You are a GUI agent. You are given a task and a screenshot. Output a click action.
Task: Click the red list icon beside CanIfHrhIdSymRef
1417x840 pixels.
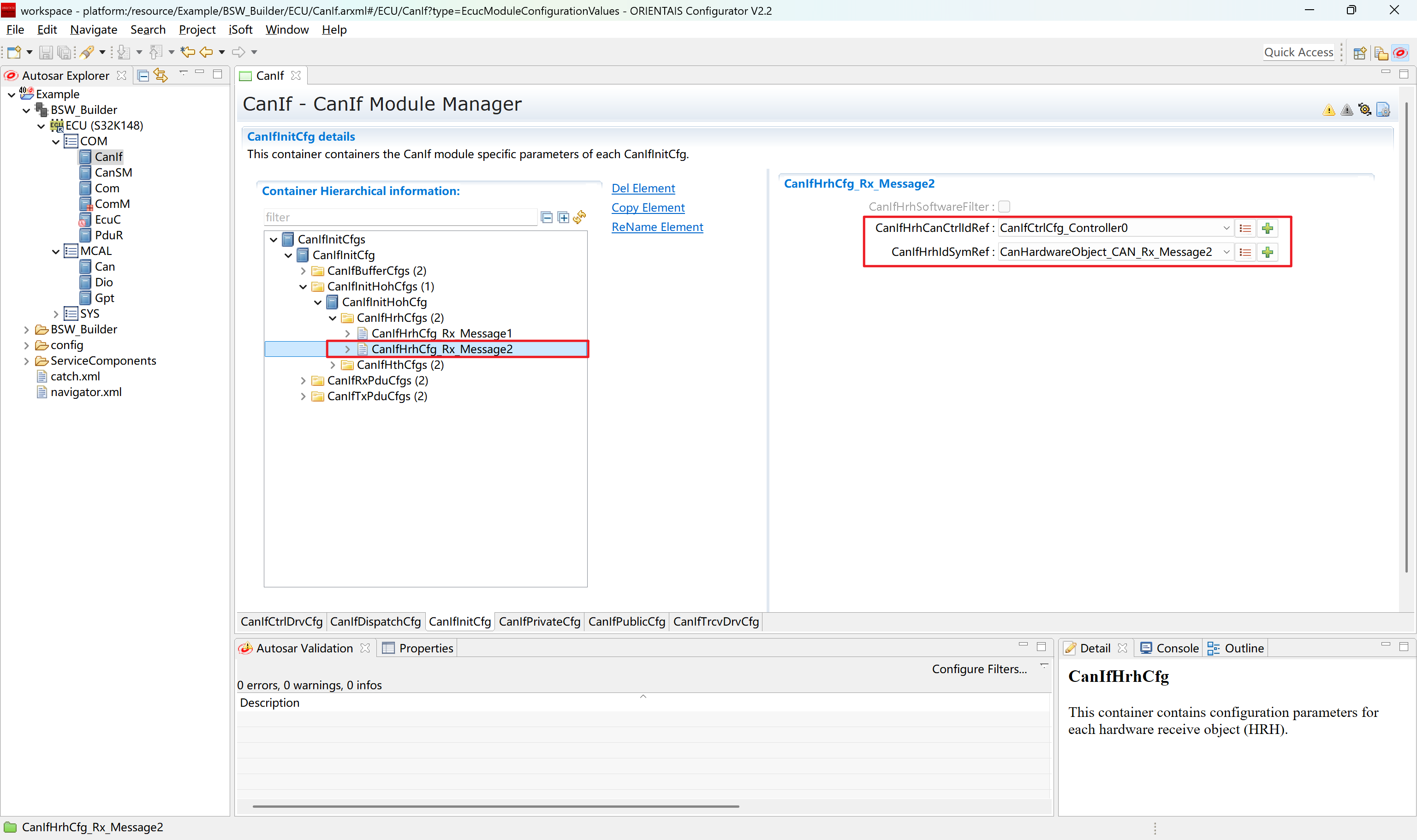click(x=1245, y=252)
